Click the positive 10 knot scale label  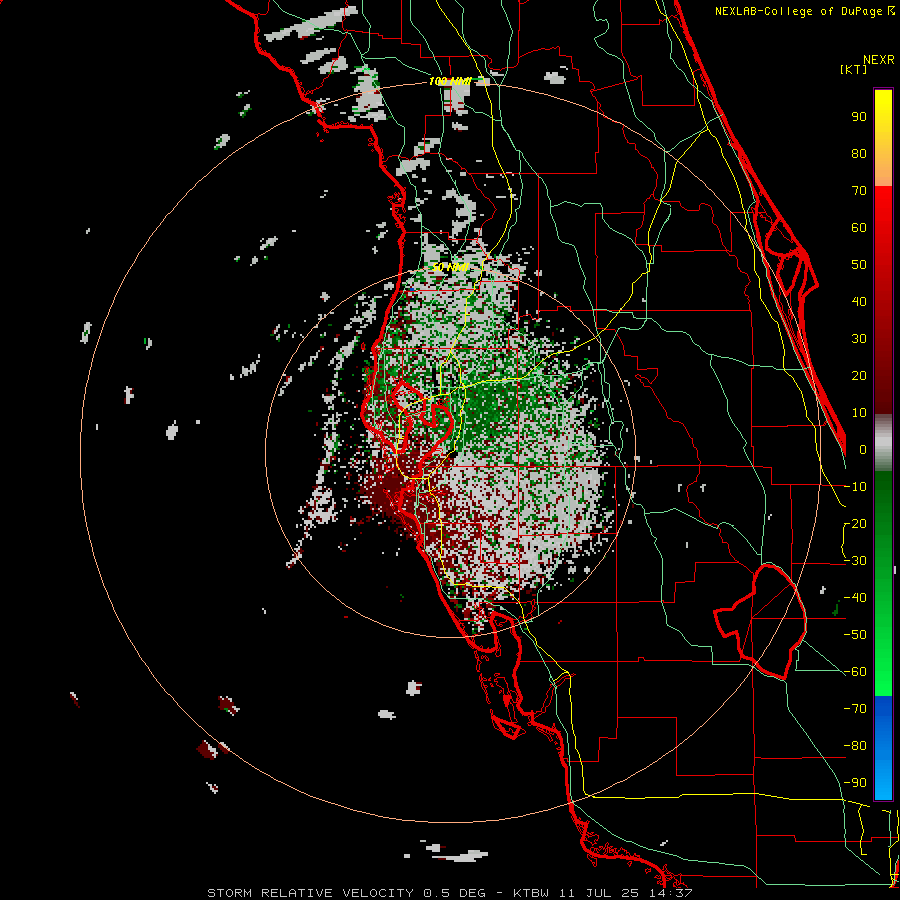pyautogui.click(x=859, y=413)
